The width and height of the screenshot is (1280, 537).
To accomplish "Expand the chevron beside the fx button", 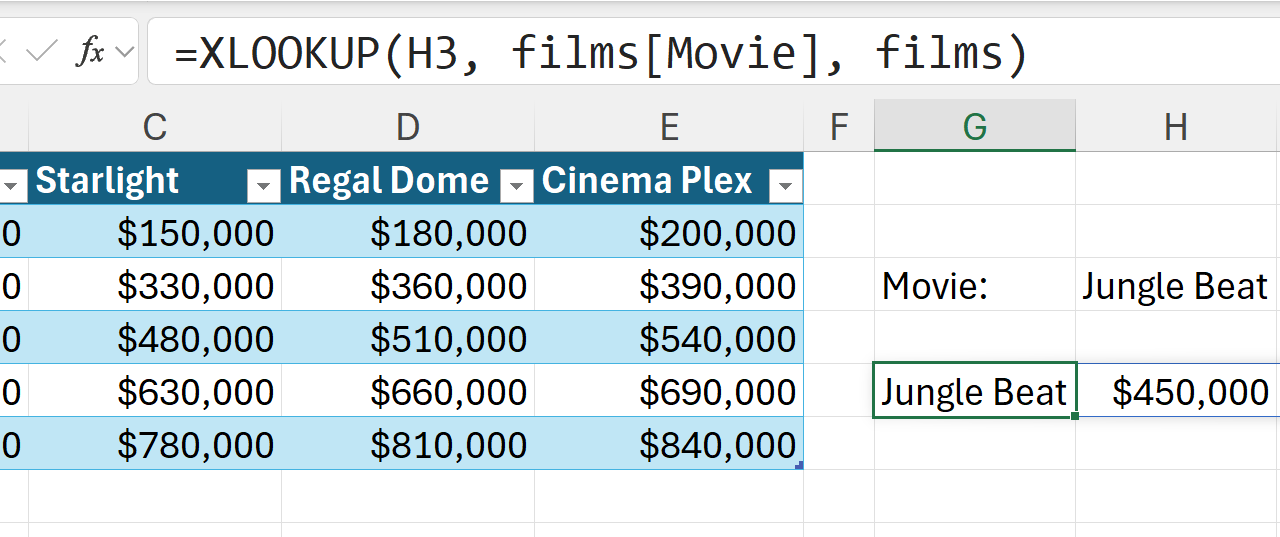I will (x=125, y=52).
